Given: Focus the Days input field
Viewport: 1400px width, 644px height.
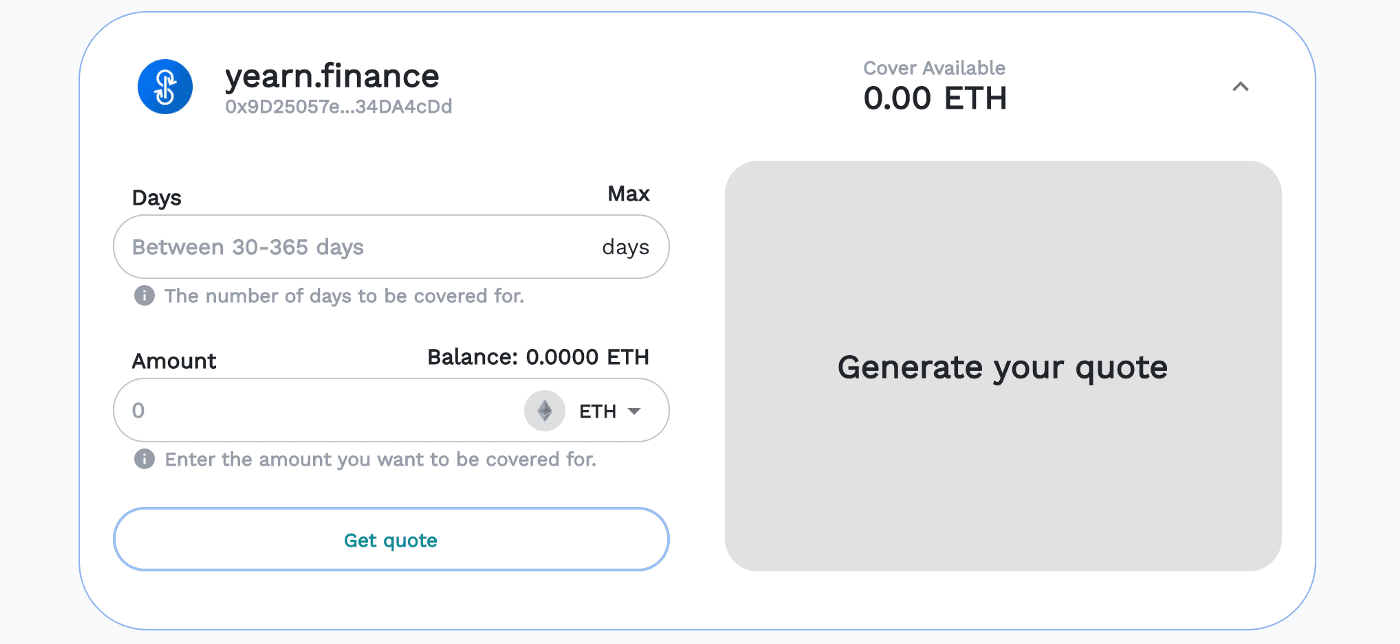Looking at the screenshot, I should [350, 247].
